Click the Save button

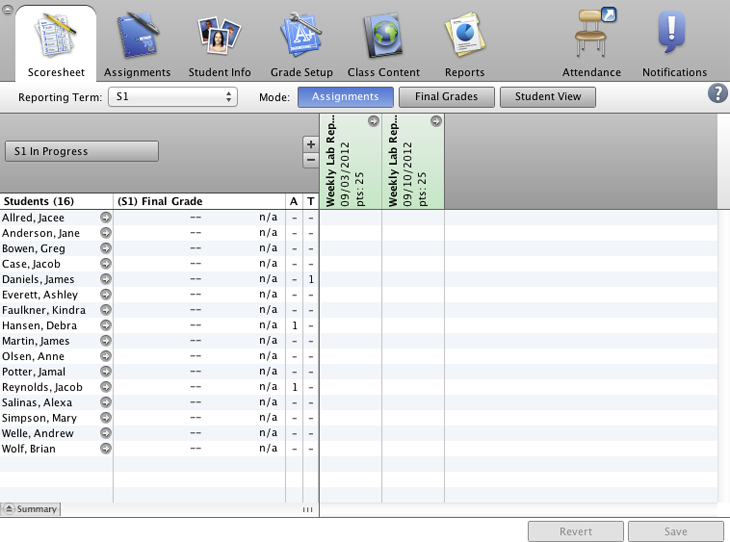675,532
